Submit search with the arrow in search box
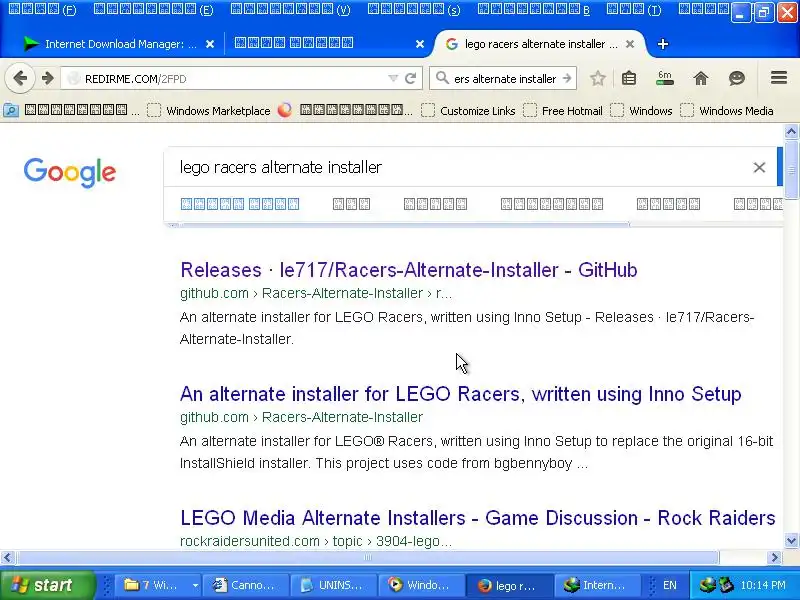This screenshot has height=600, width=800. click(567, 79)
